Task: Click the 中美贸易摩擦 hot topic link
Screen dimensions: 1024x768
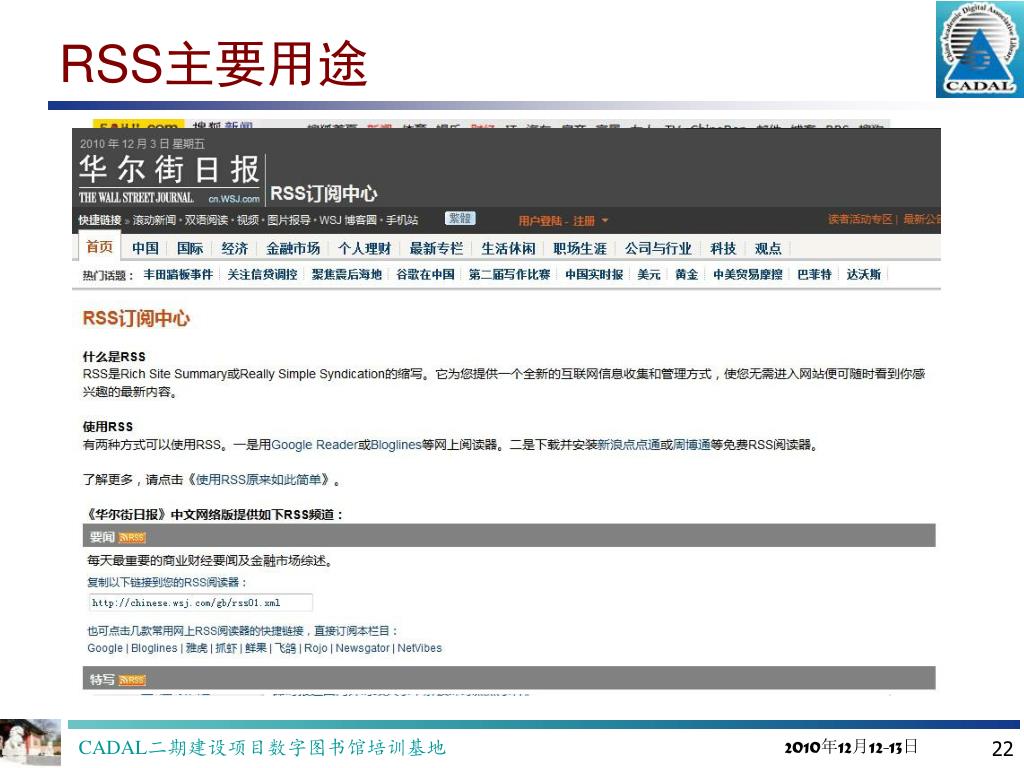Action: coord(748,274)
